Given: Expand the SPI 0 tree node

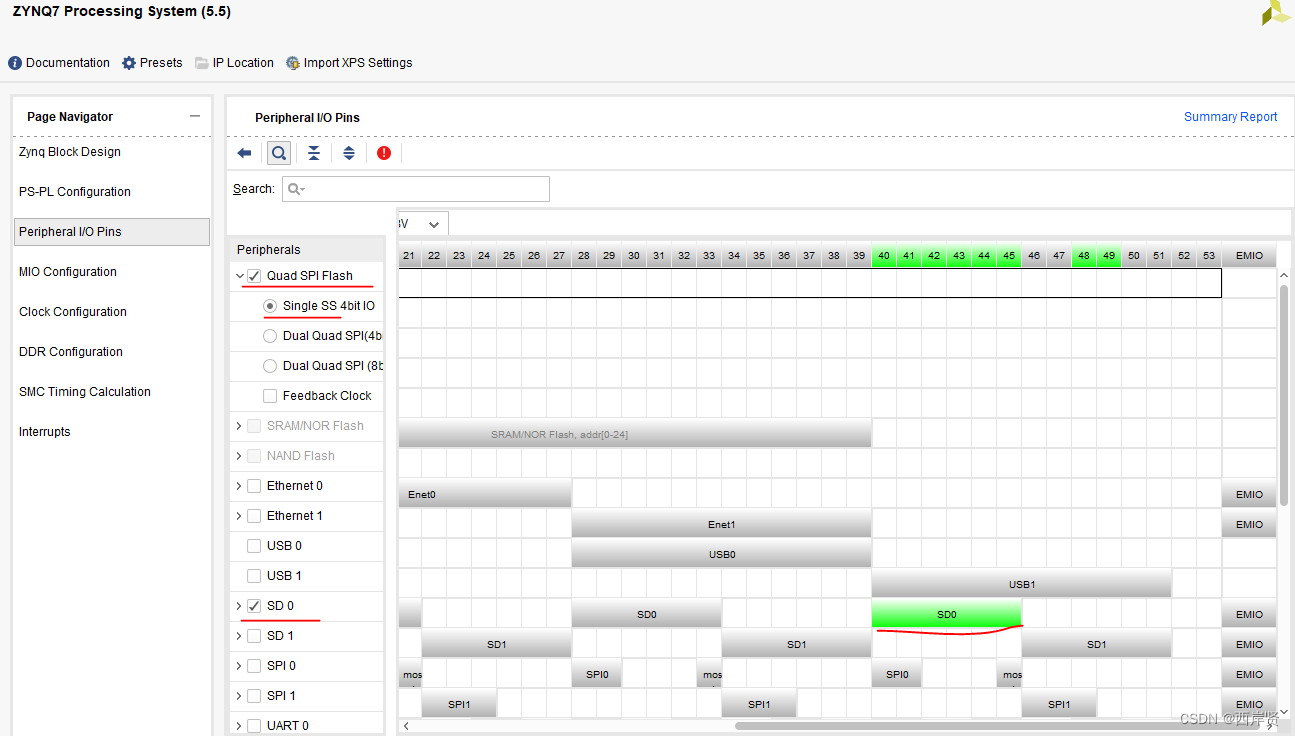Looking at the screenshot, I should [239, 666].
